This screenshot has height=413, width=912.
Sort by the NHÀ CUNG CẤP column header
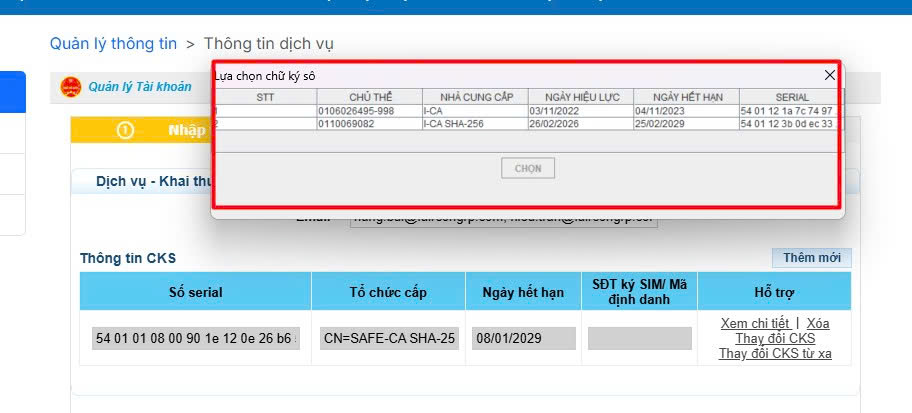click(475, 97)
